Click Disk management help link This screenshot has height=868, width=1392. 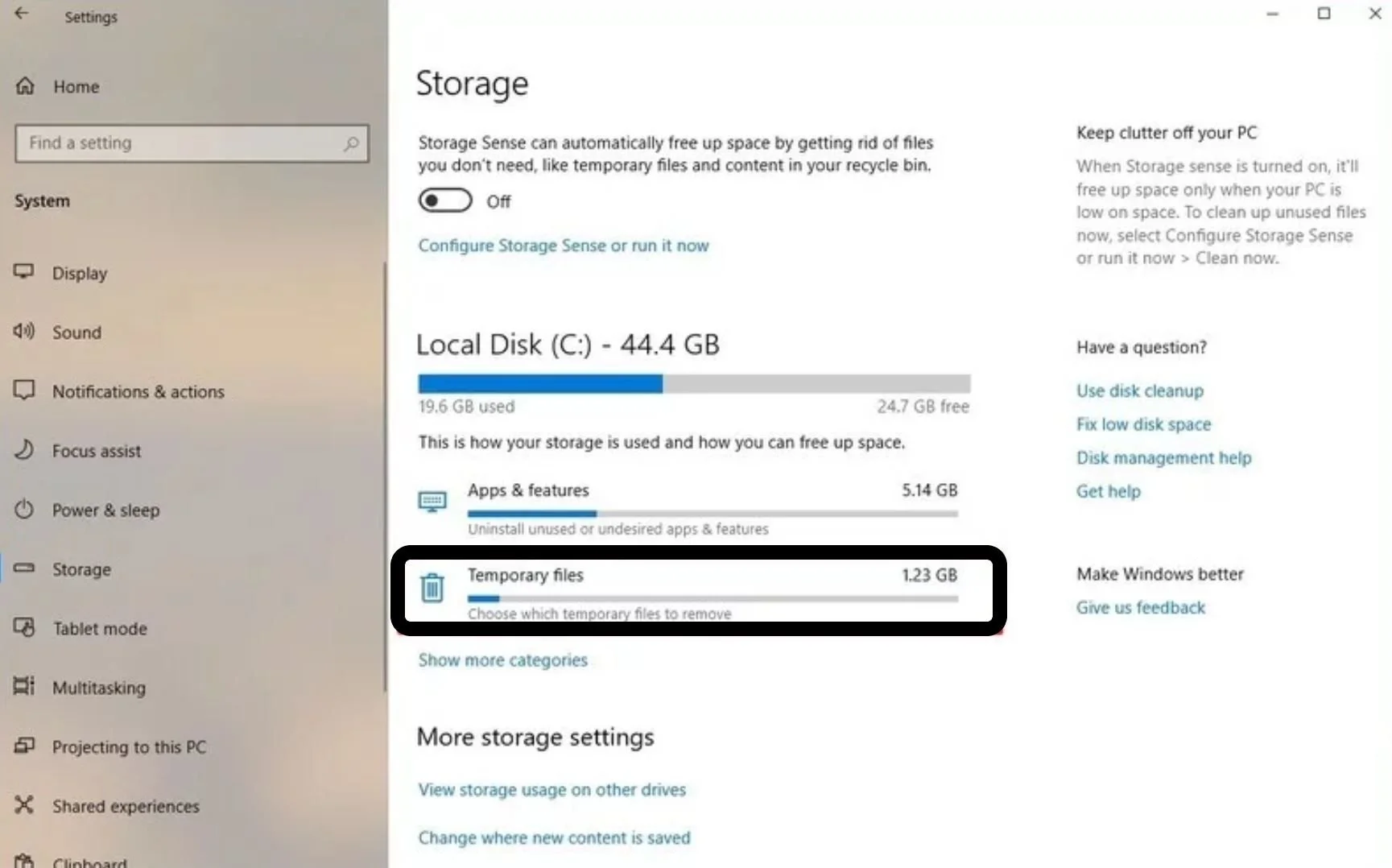1164,457
